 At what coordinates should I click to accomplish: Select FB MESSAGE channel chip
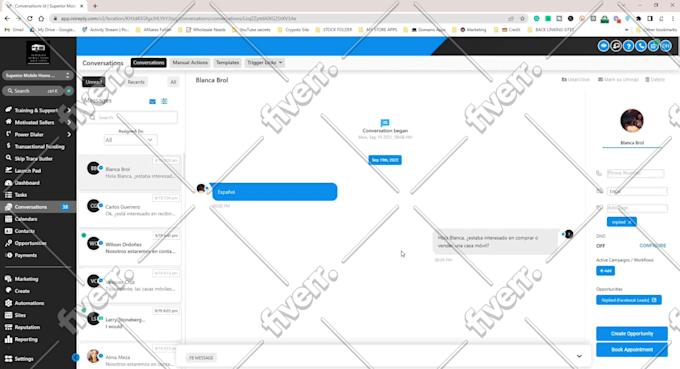201,358
